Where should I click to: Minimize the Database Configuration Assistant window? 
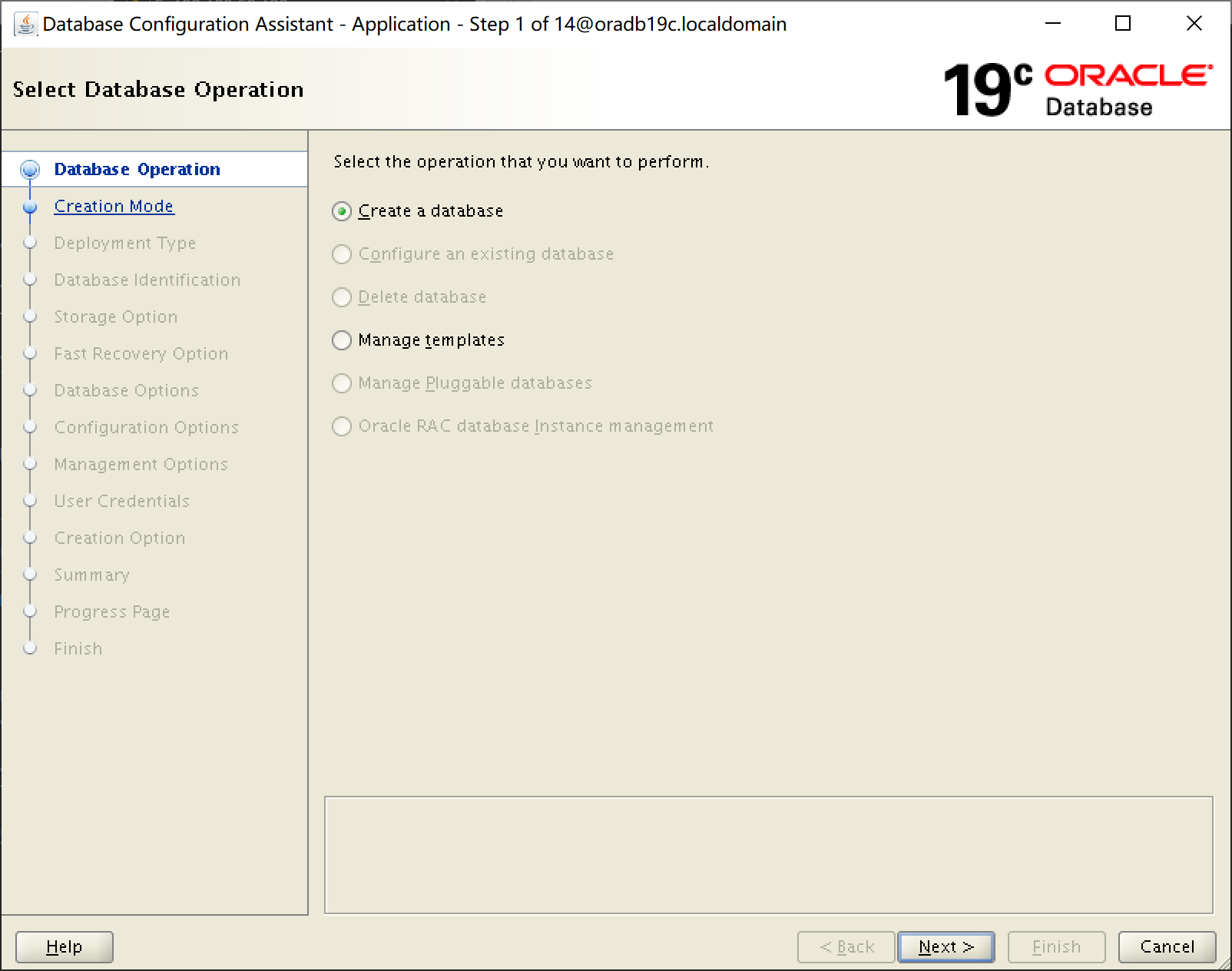pos(1053,24)
